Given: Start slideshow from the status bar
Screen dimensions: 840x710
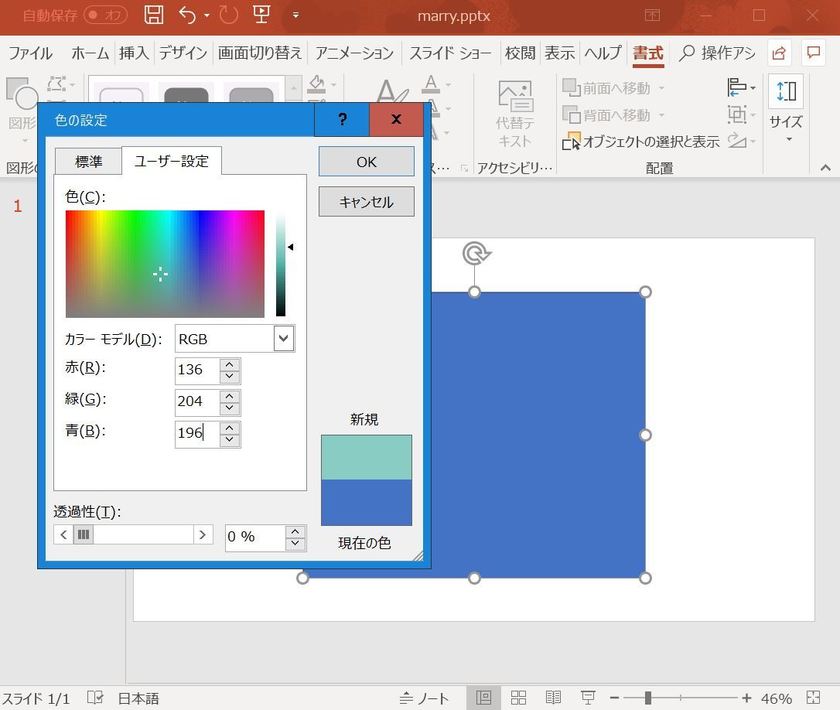Looking at the screenshot, I should pos(588,698).
